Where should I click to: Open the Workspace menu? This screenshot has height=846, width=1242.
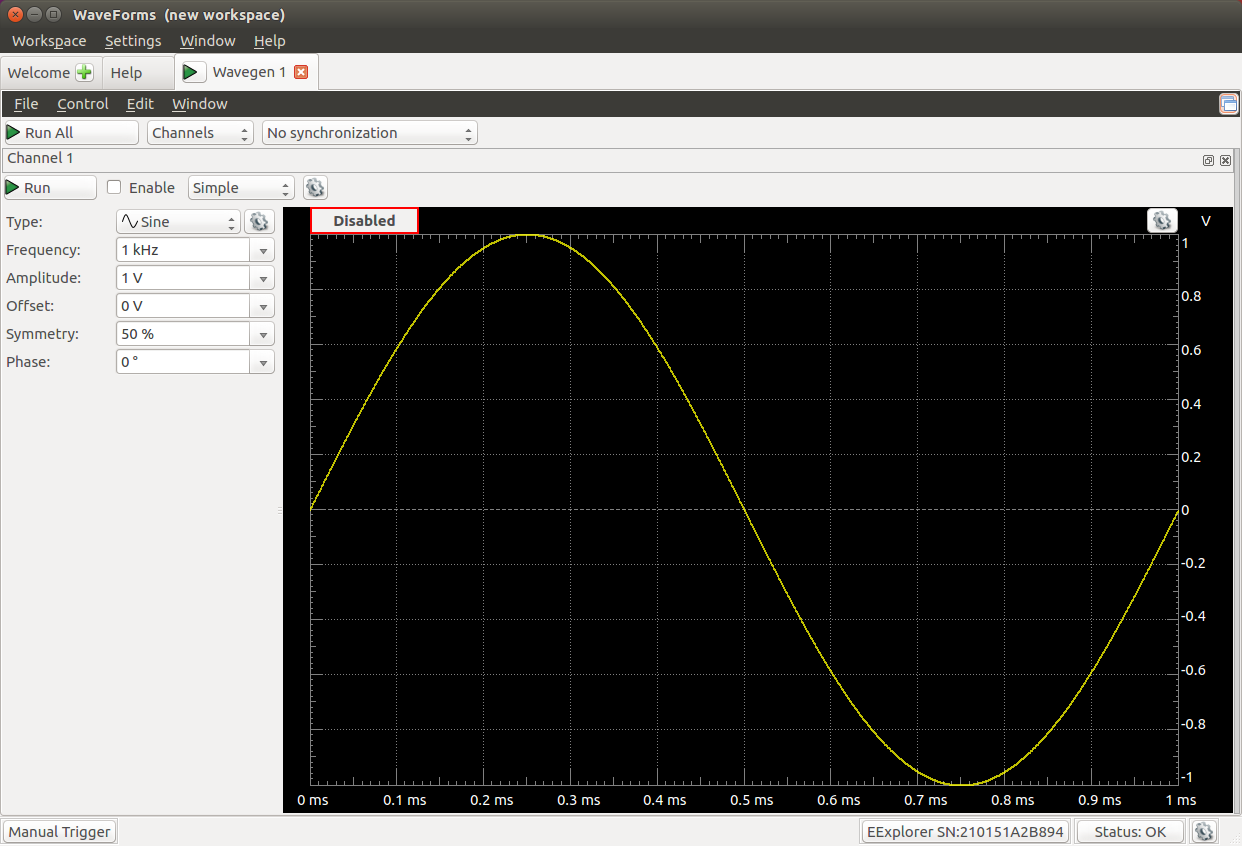pos(49,41)
